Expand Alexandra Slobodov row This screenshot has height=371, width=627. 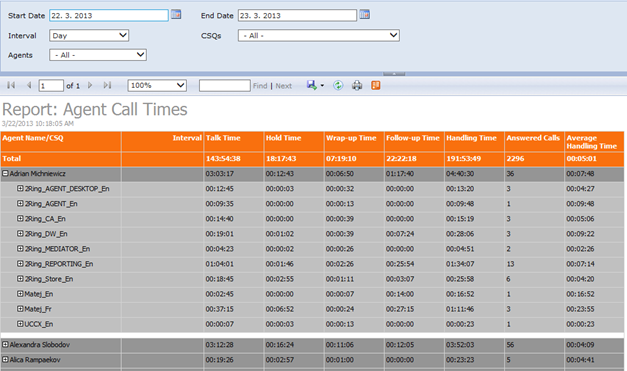click(x=6, y=344)
